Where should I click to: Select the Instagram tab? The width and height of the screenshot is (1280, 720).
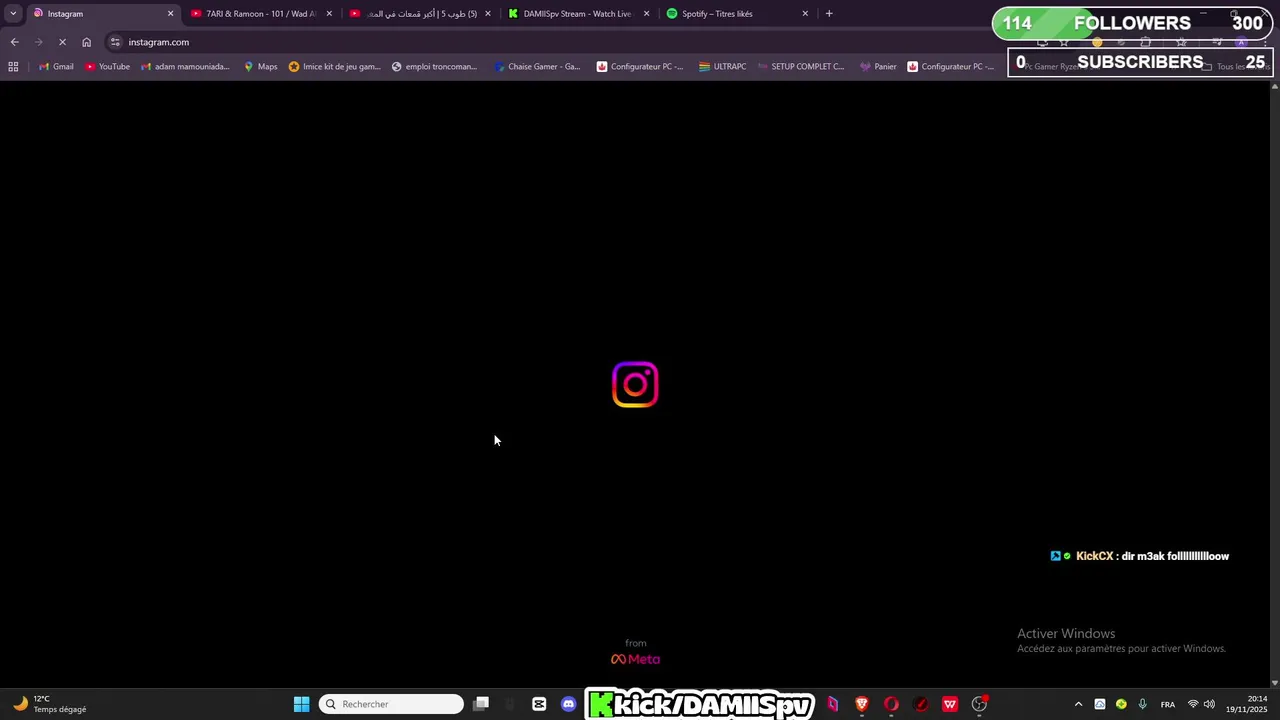coord(102,14)
